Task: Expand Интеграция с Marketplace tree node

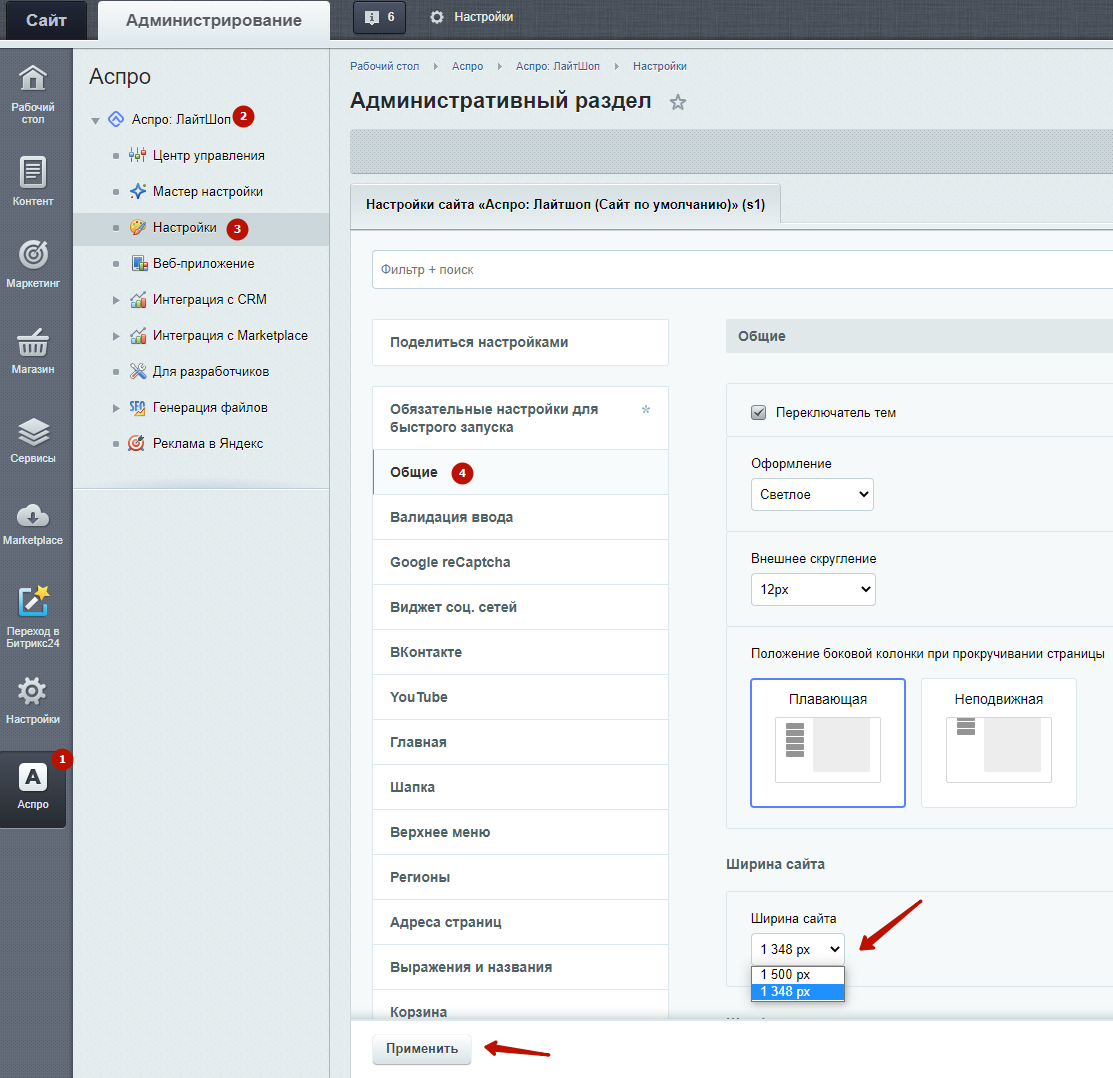Action: 116,336
